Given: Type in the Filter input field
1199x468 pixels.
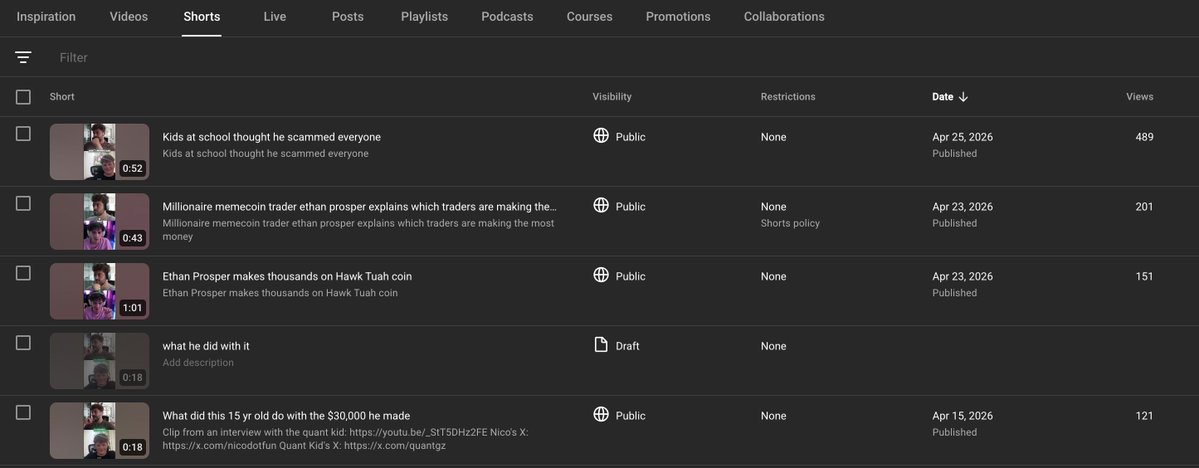Looking at the screenshot, I should coord(300,57).
